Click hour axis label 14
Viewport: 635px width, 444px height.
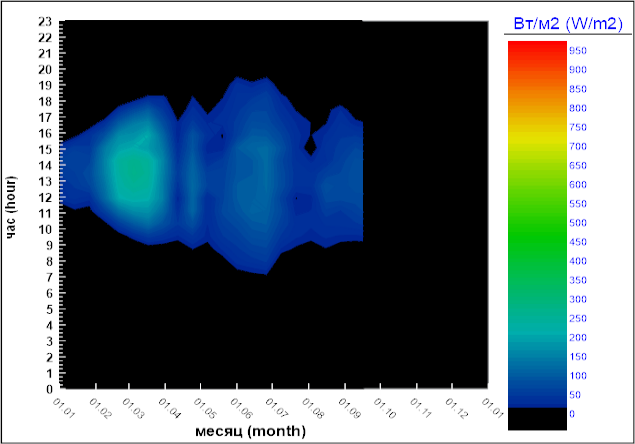coord(45,165)
